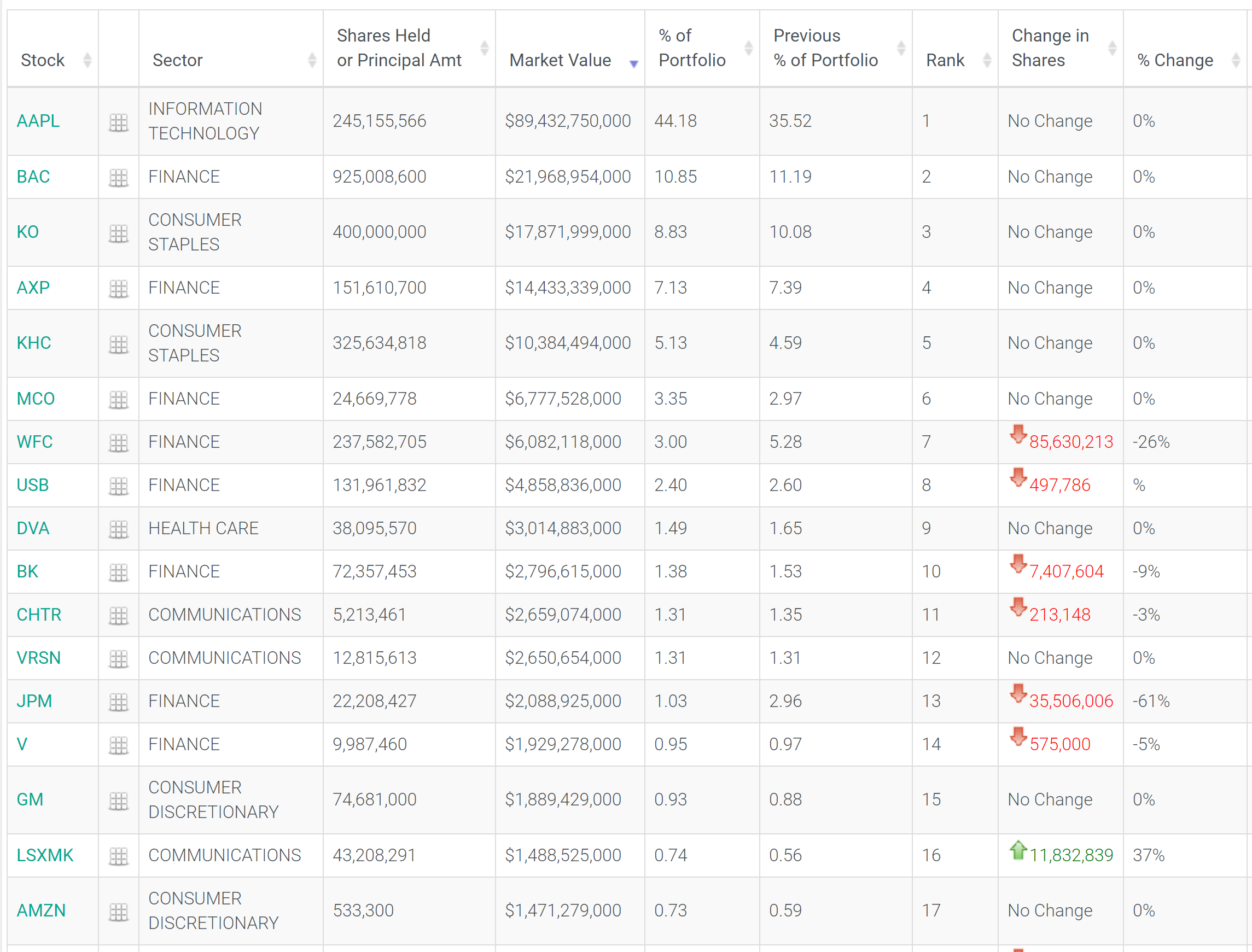Viewport: 1252px width, 952px height.
Task: Open the grid icon in the JPM row
Action: [x=119, y=703]
